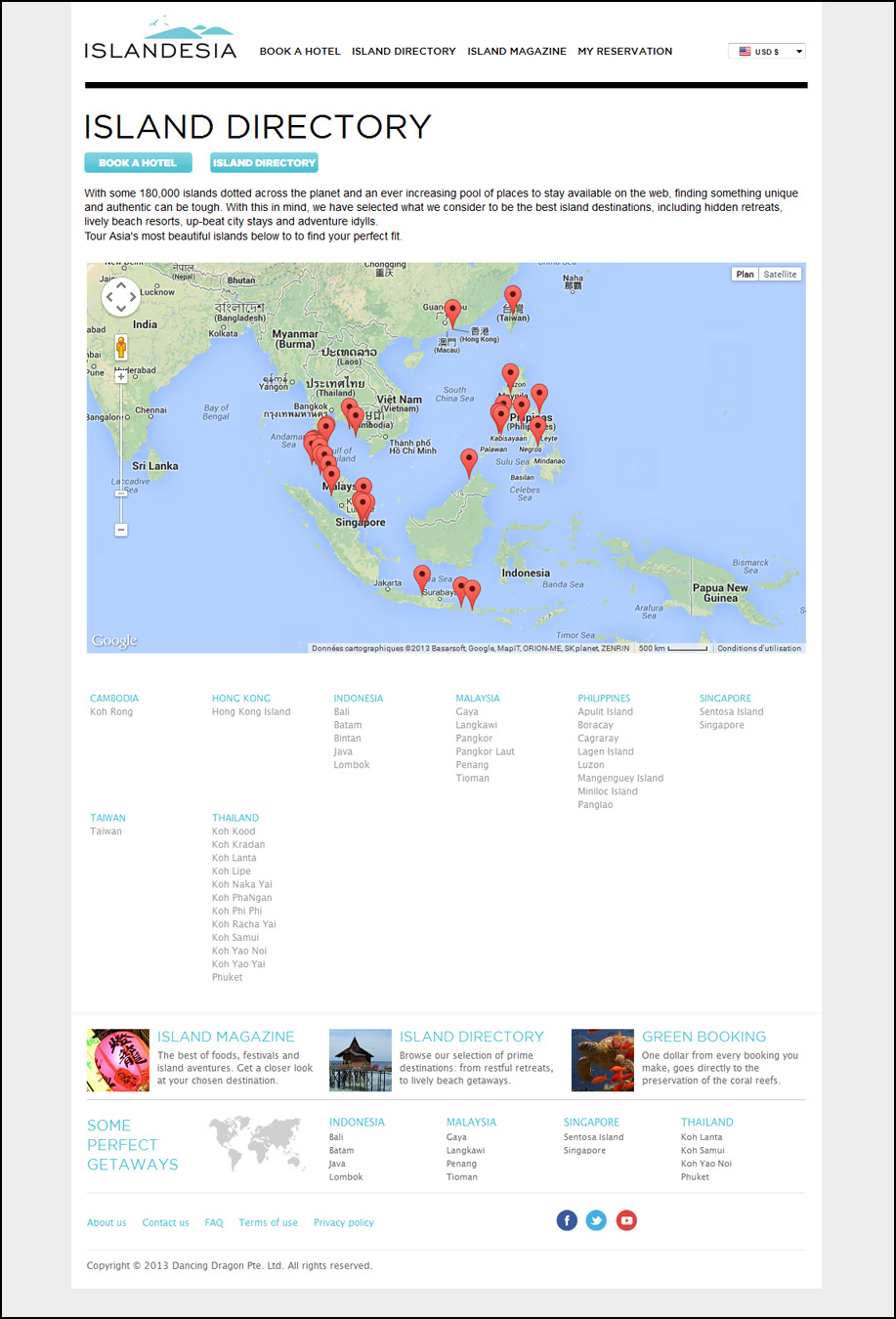
Task: Click the Google logo on the map
Action: [114, 641]
